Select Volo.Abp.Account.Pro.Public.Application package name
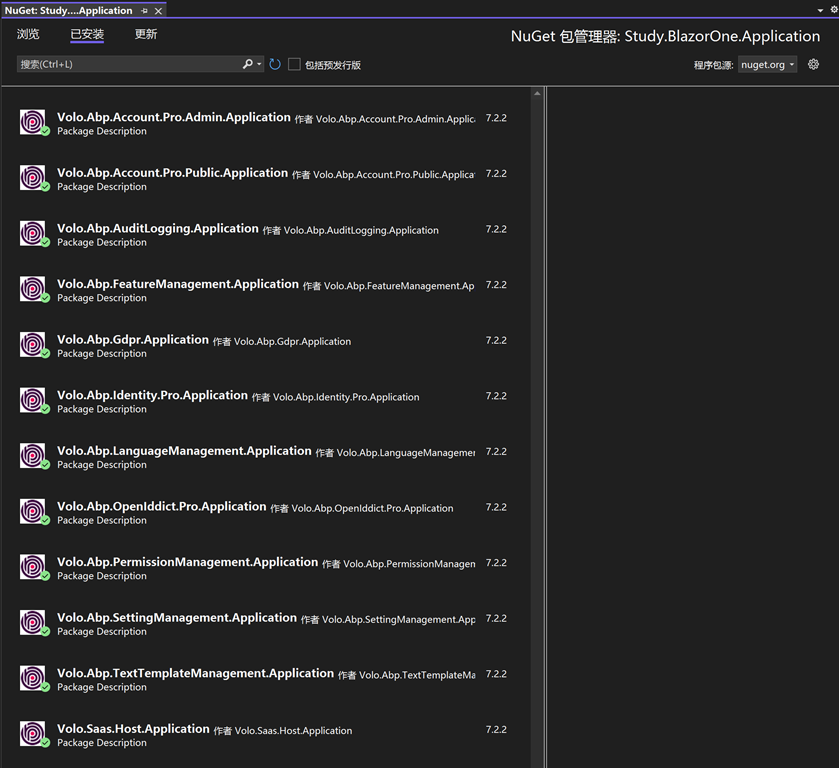Screen dimensions: 839x768 coord(172,173)
